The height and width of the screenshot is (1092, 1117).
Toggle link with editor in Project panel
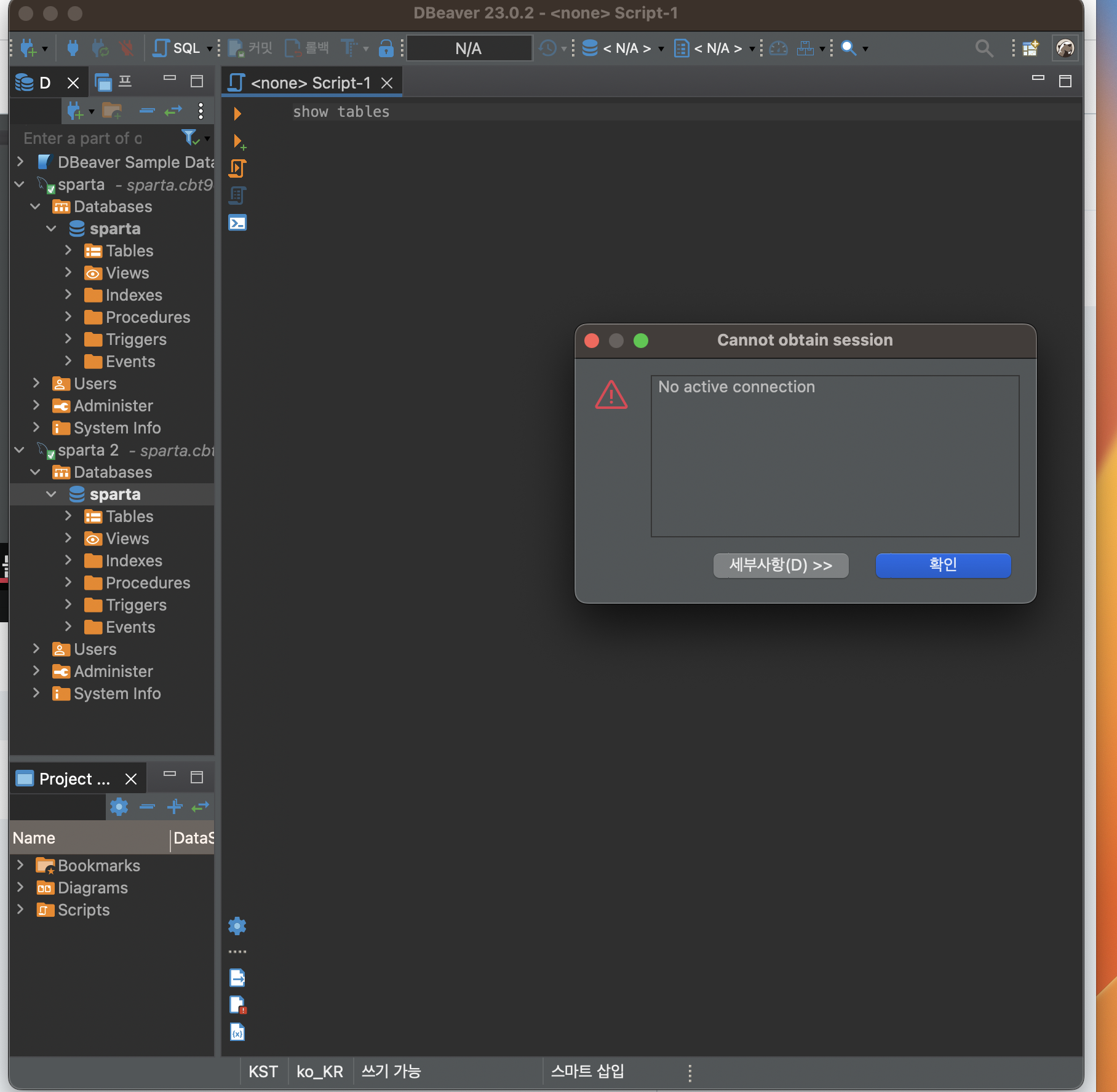[201, 807]
